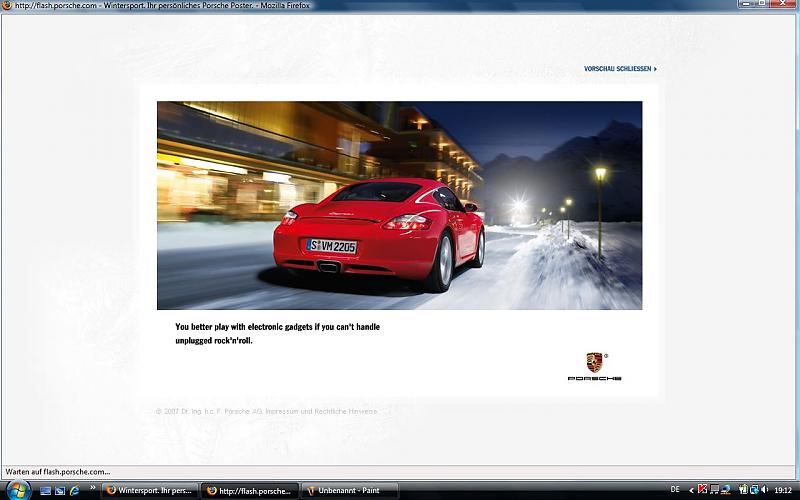The image size is (800, 500).
Task: Click the status bar text Warten auf flash.porsche.com
Action: (x=58, y=472)
